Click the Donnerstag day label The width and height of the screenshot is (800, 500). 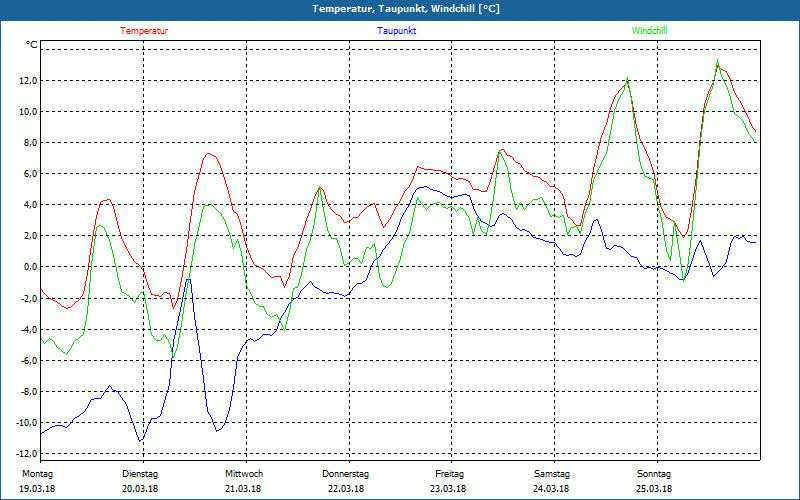[x=345, y=474]
